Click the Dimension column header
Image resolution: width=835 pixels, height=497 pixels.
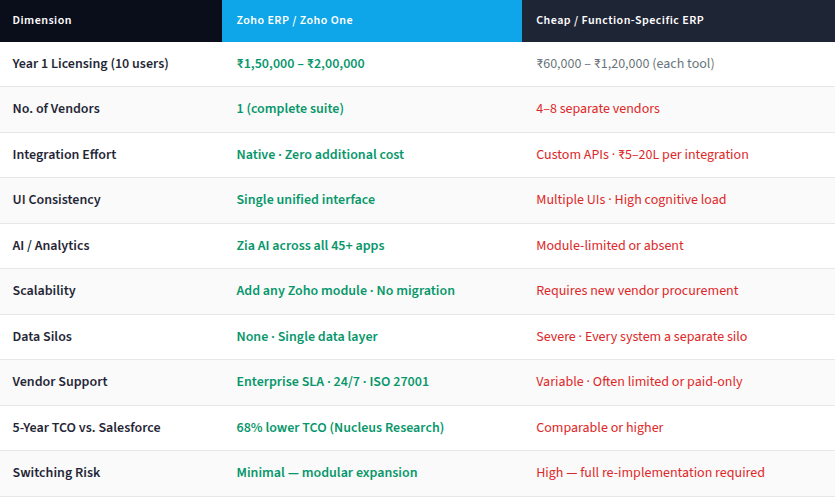click(x=42, y=20)
